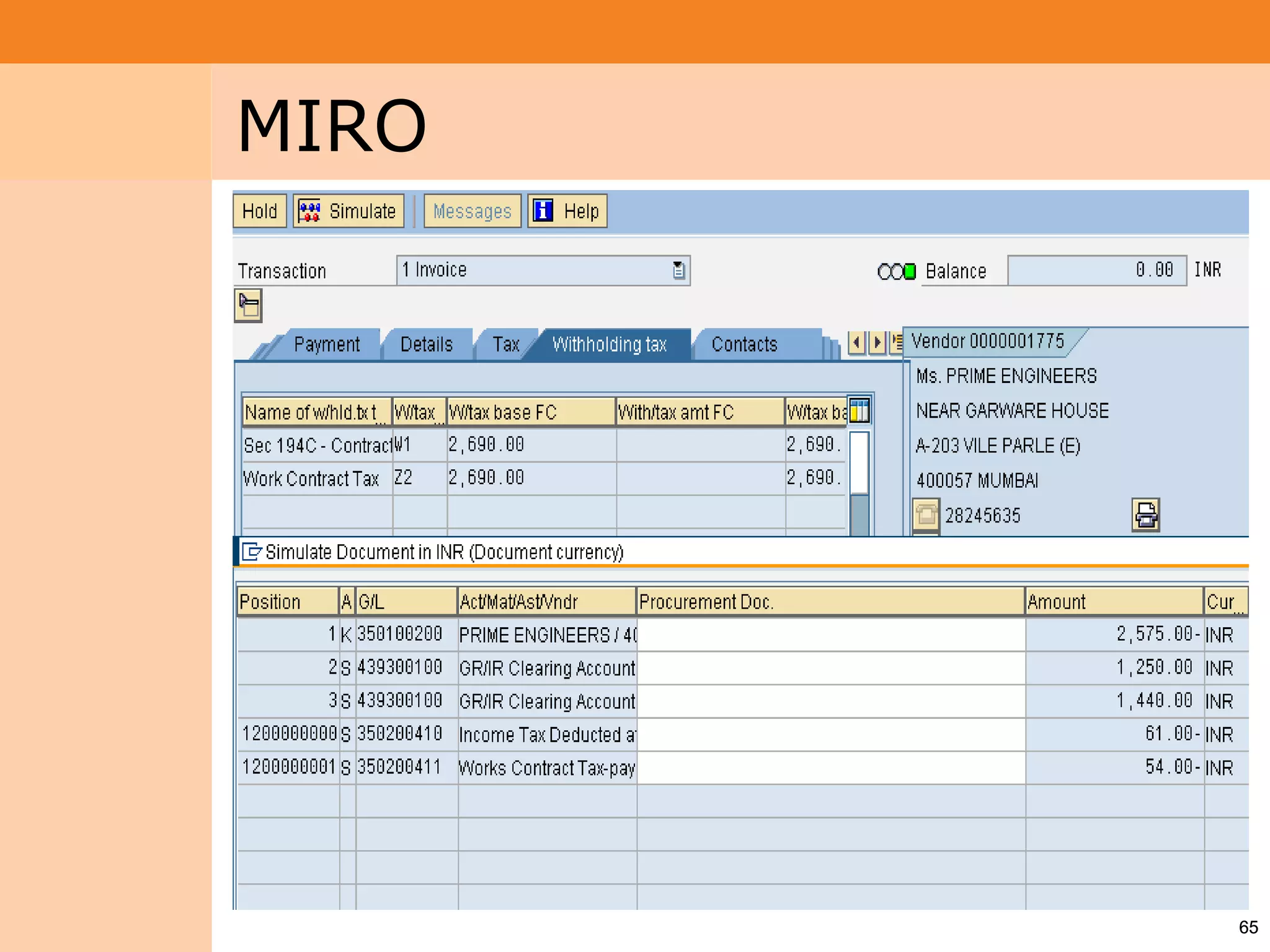Viewport: 1270px width, 952px height.
Task: Click amount 1,250.00 cell
Action: (x=1115, y=668)
